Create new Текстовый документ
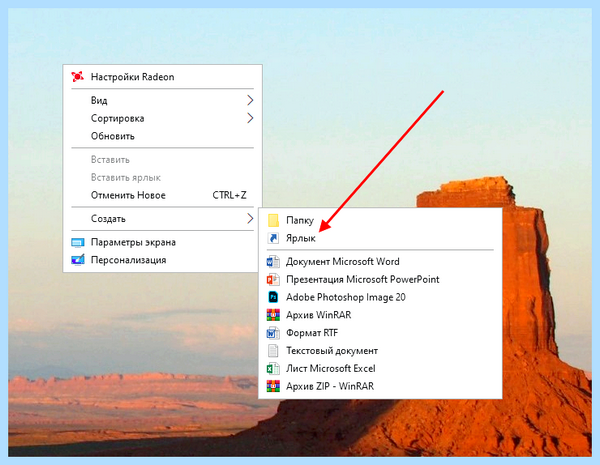Screen dimensions: 600x465 click(x=380, y=351)
